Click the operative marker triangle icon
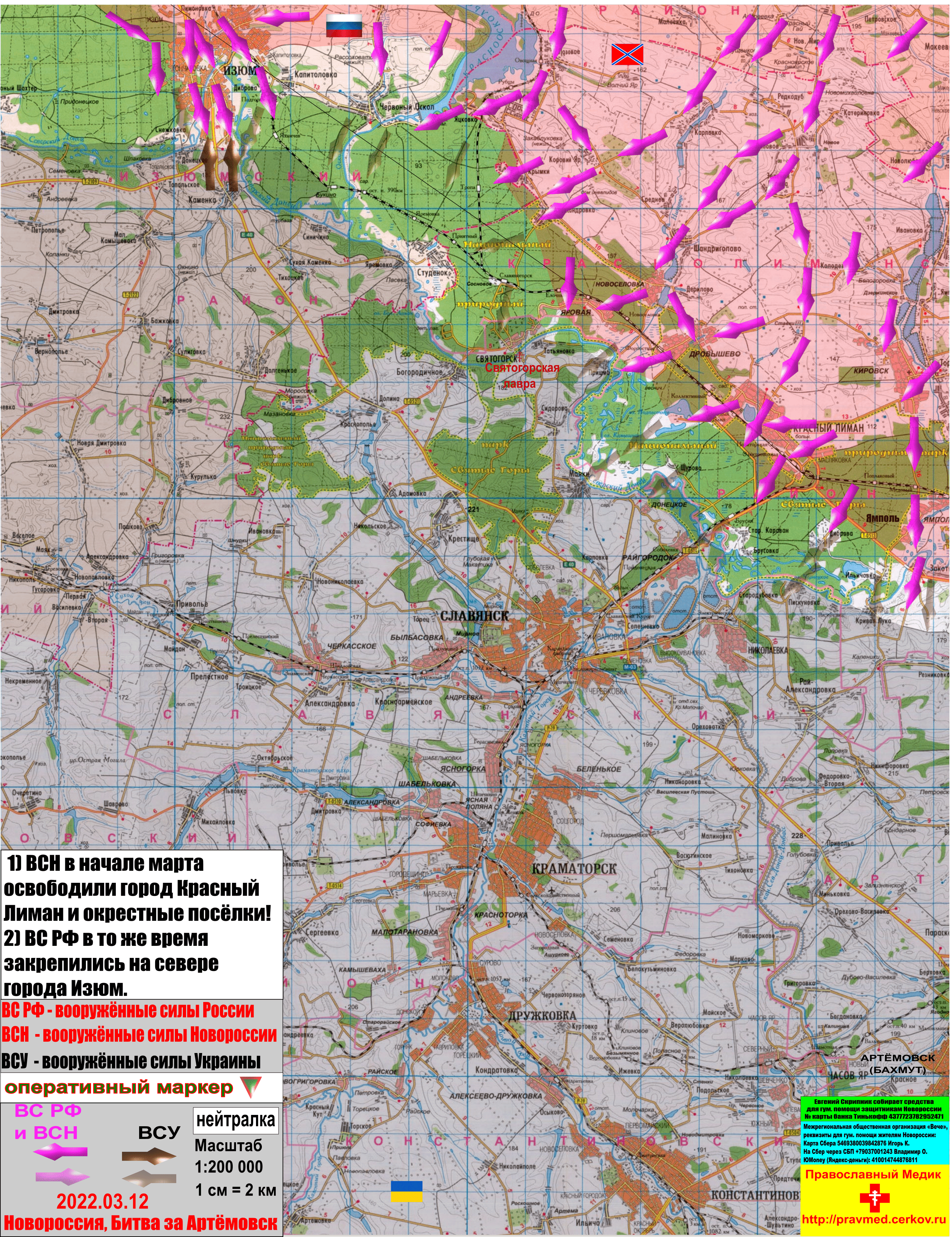 point(251,1087)
